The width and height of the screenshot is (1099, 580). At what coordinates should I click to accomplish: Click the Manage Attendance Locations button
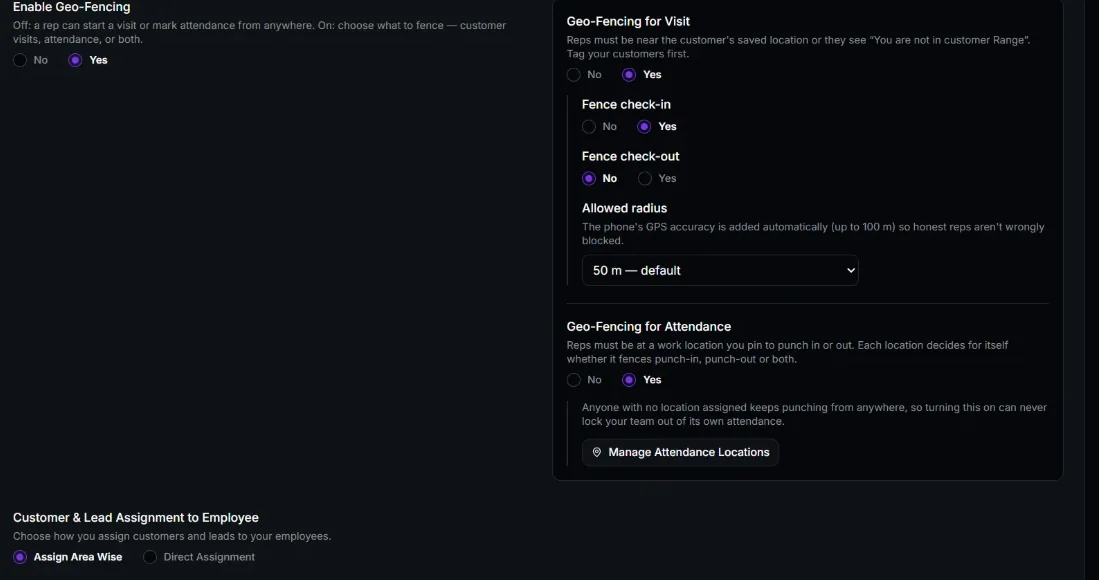pyautogui.click(x=680, y=453)
